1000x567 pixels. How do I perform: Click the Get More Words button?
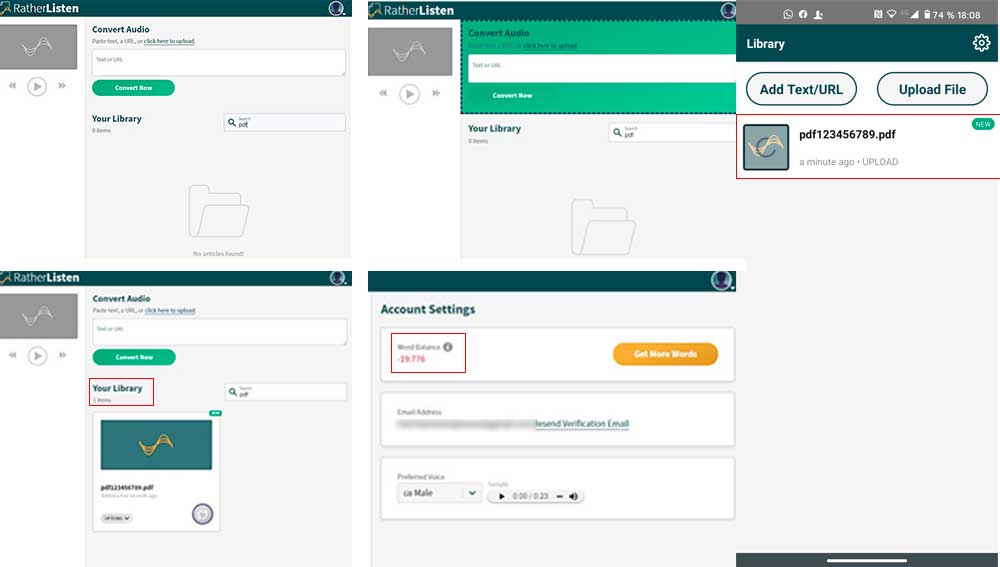pos(665,354)
